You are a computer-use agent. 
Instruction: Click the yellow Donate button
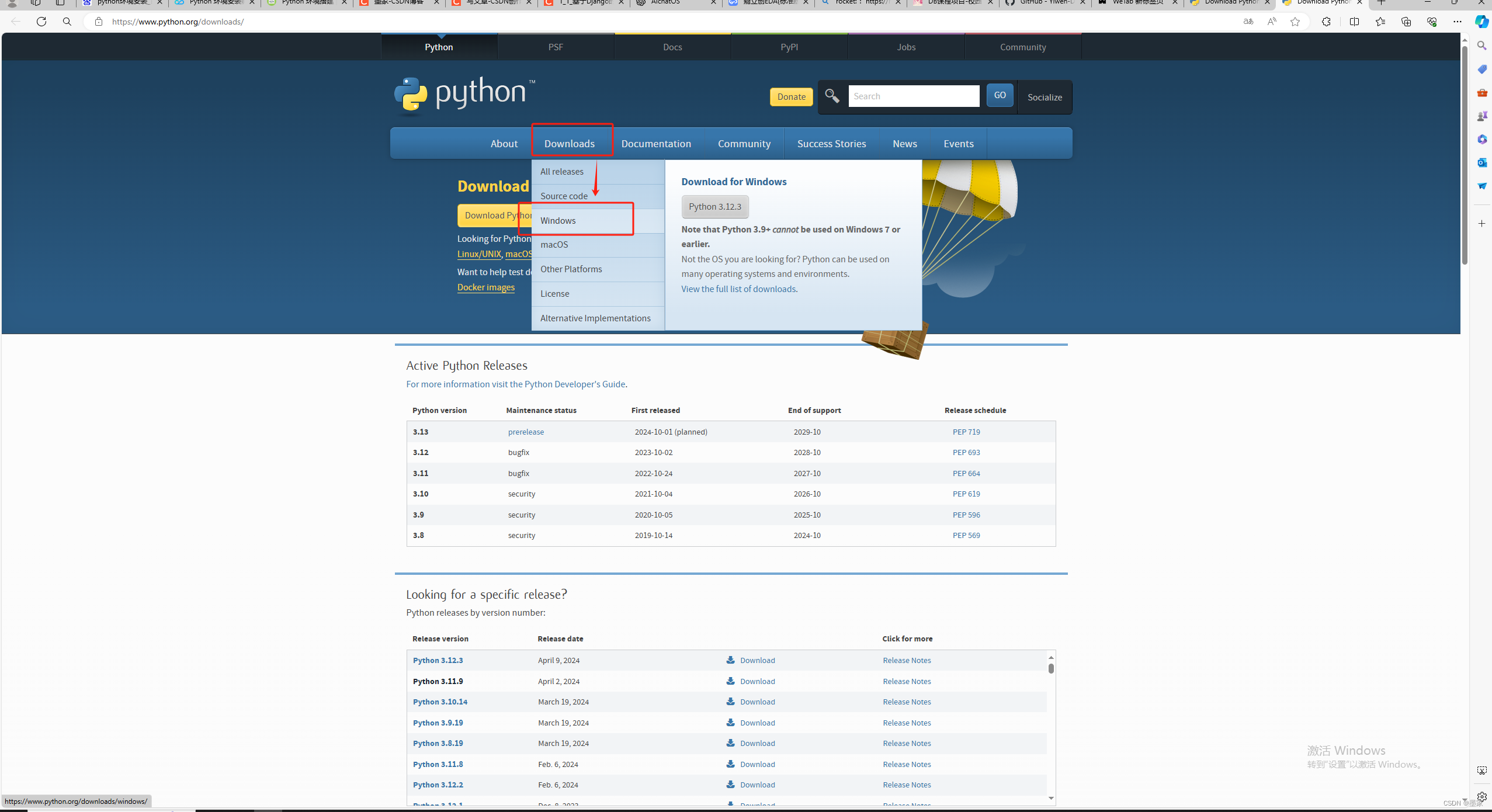coord(791,97)
